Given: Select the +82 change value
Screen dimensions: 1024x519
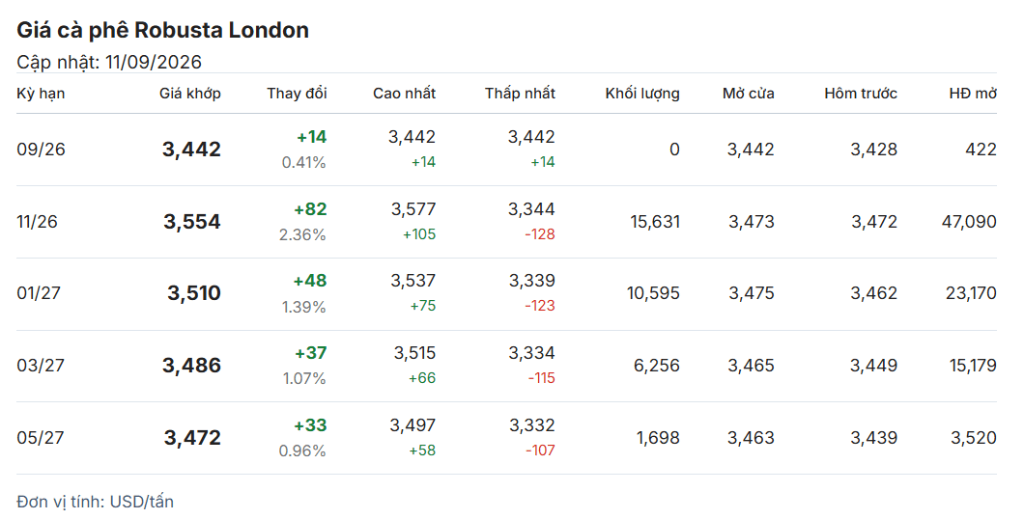Looking at the screenshot, I should click(310, 209).
